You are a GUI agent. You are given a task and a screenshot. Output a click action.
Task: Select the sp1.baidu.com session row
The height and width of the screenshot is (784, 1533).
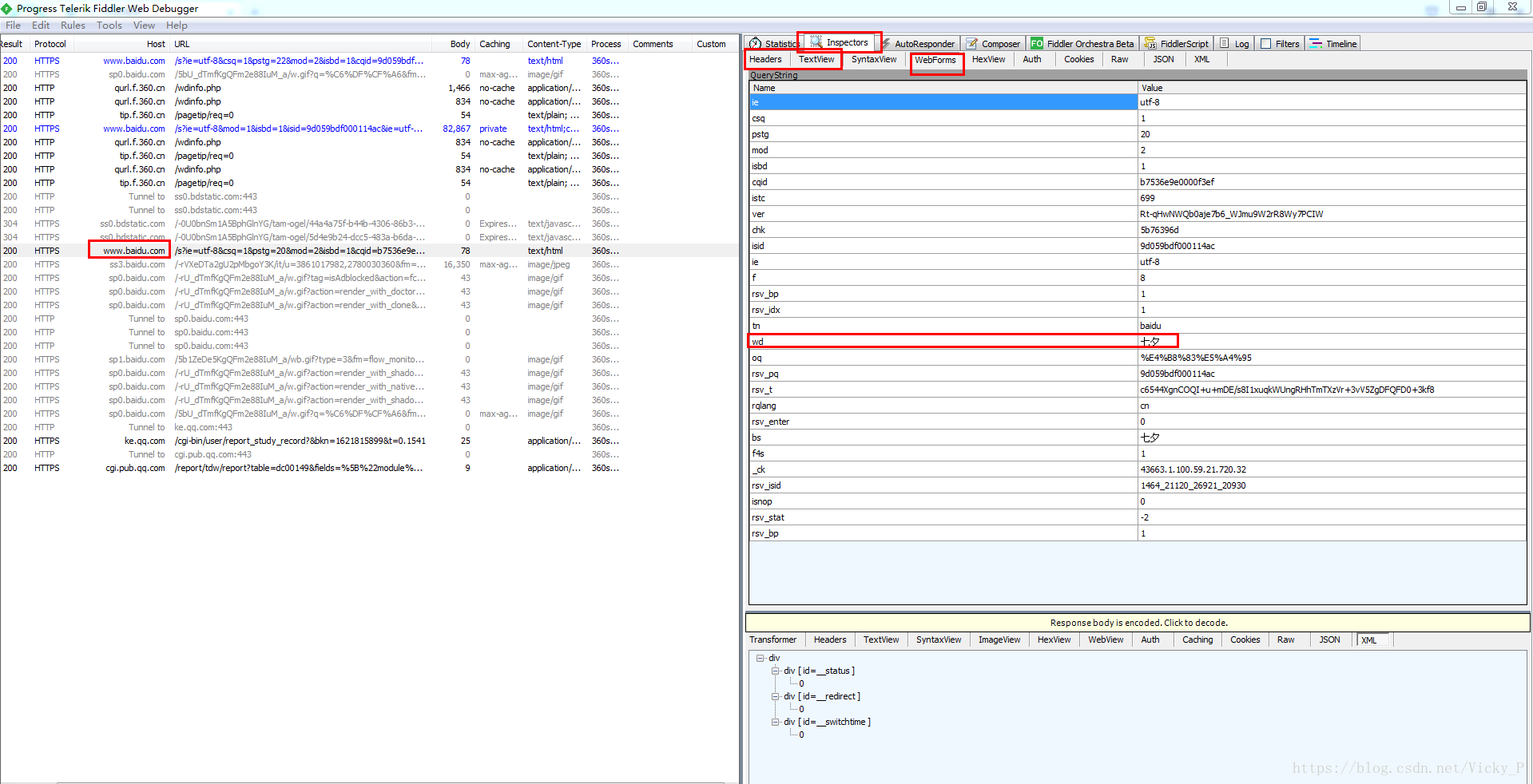point(369,359)
